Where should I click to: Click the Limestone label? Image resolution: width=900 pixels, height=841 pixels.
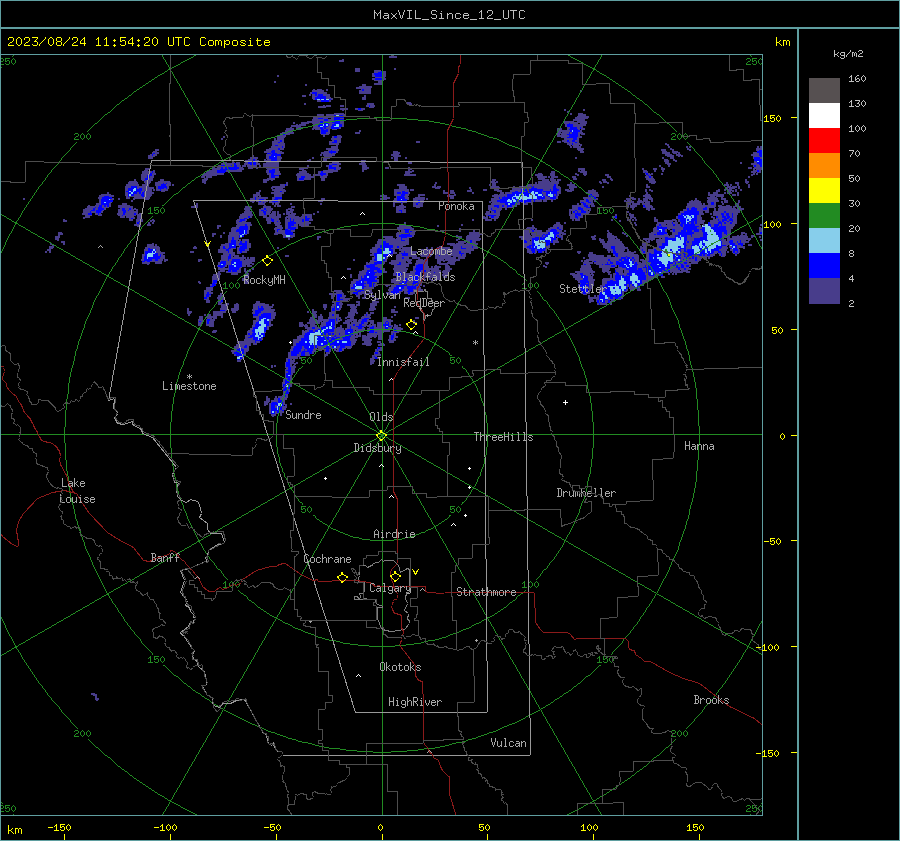click(x=189, y=386)
